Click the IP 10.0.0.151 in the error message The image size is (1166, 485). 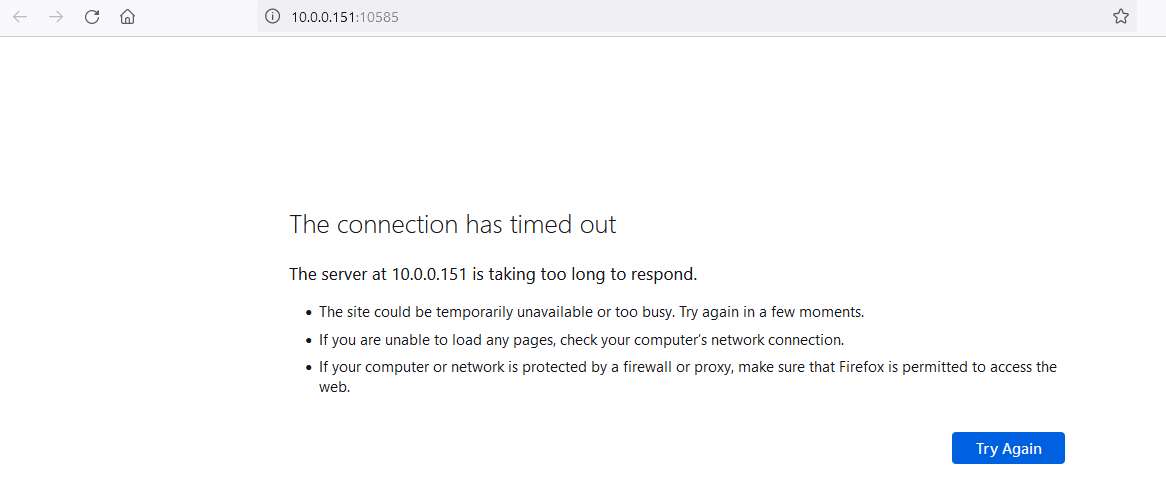[x=428, y=274]
